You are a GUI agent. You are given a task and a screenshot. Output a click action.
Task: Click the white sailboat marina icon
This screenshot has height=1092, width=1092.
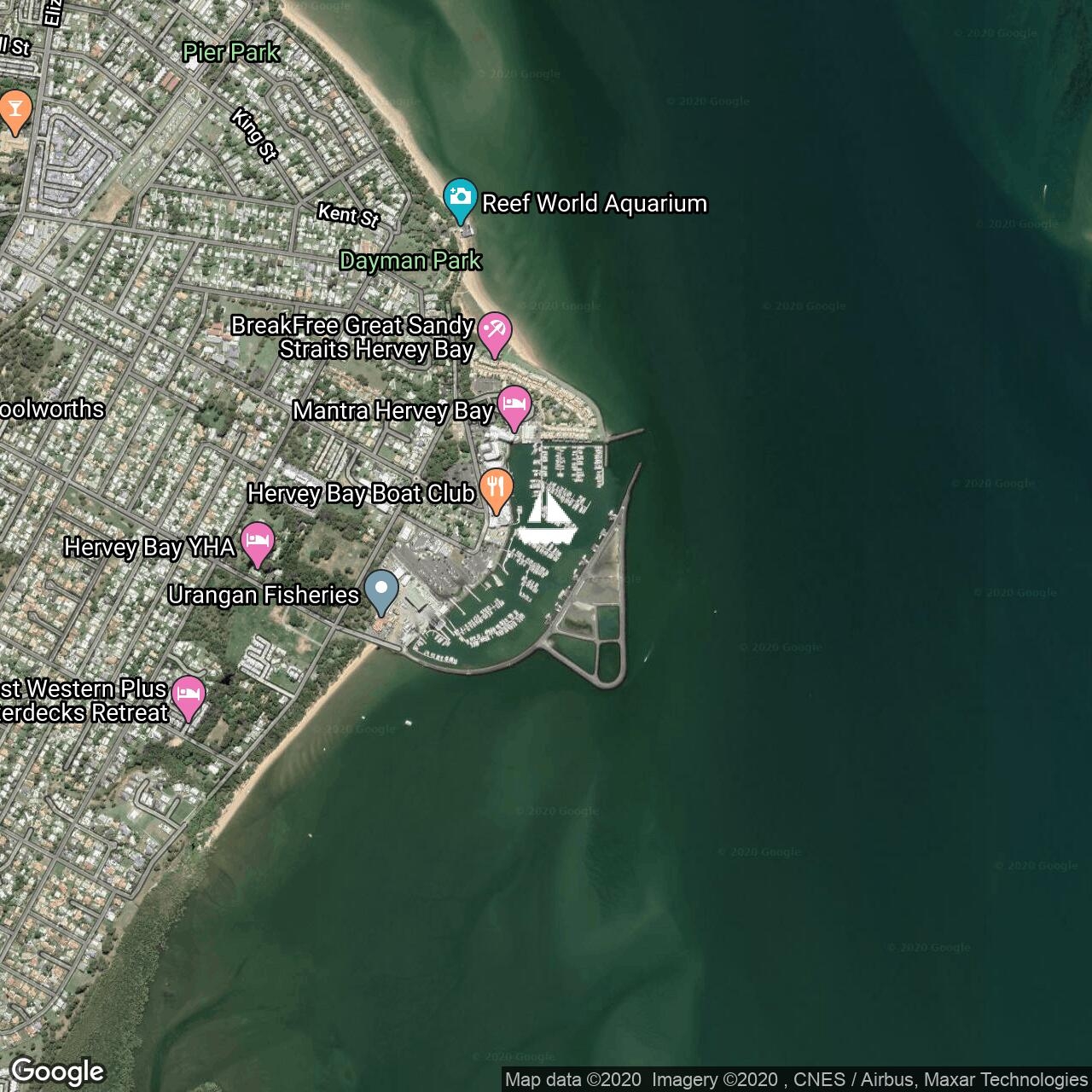(547, 517)
